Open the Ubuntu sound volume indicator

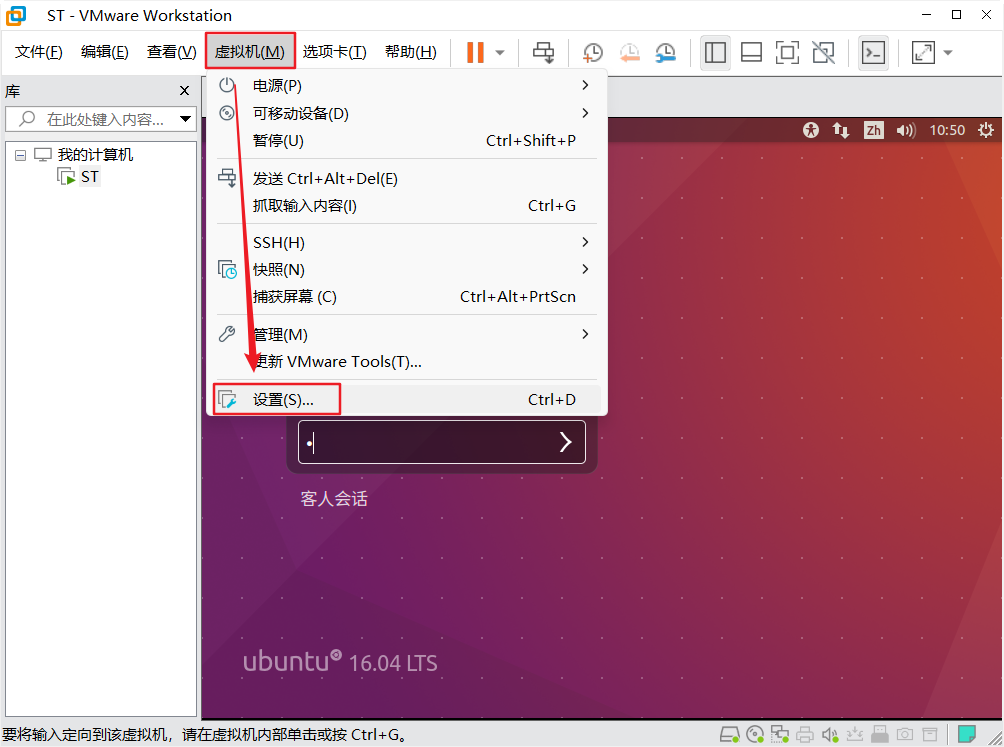[x=905, y=131]
